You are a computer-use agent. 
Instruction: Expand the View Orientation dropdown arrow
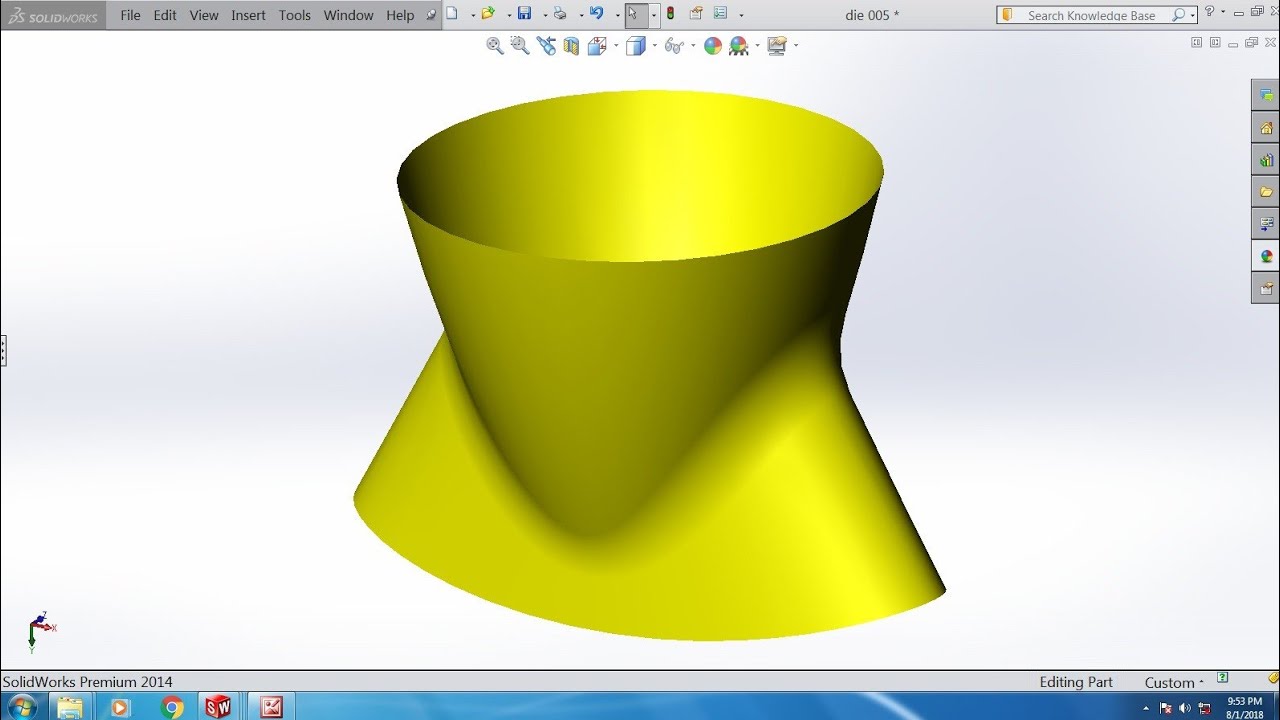tap(616, 46)
